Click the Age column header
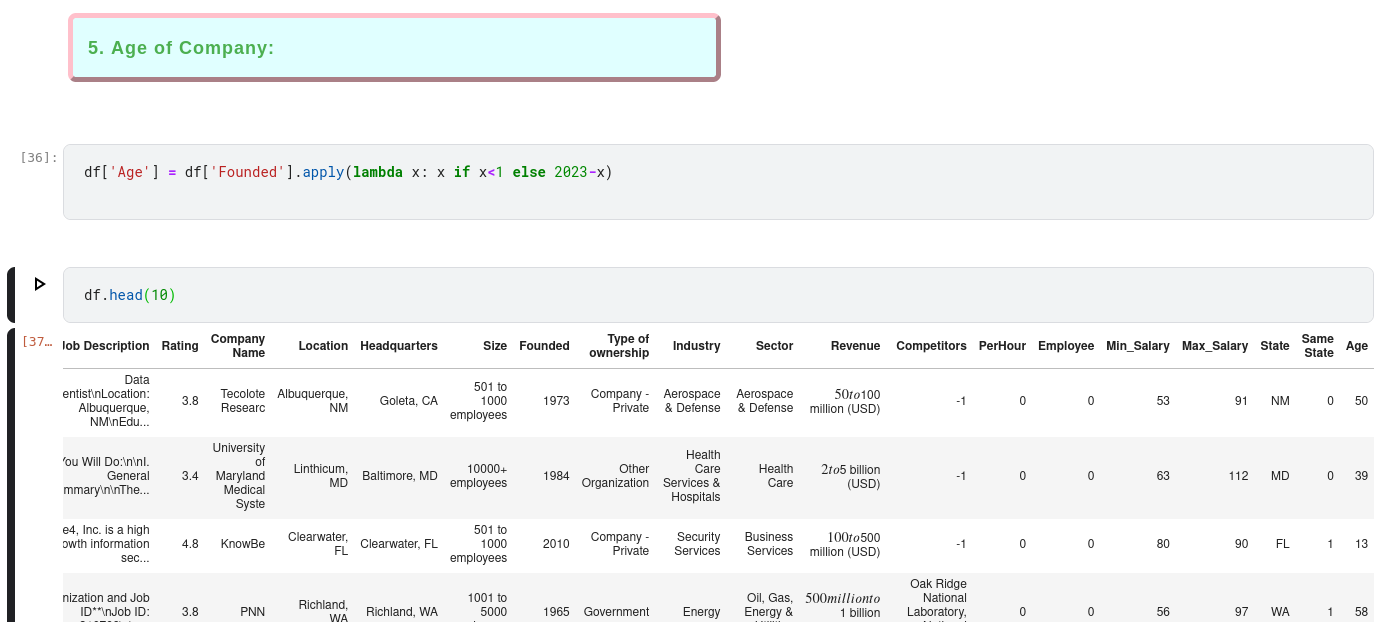 pos(1356,346)
